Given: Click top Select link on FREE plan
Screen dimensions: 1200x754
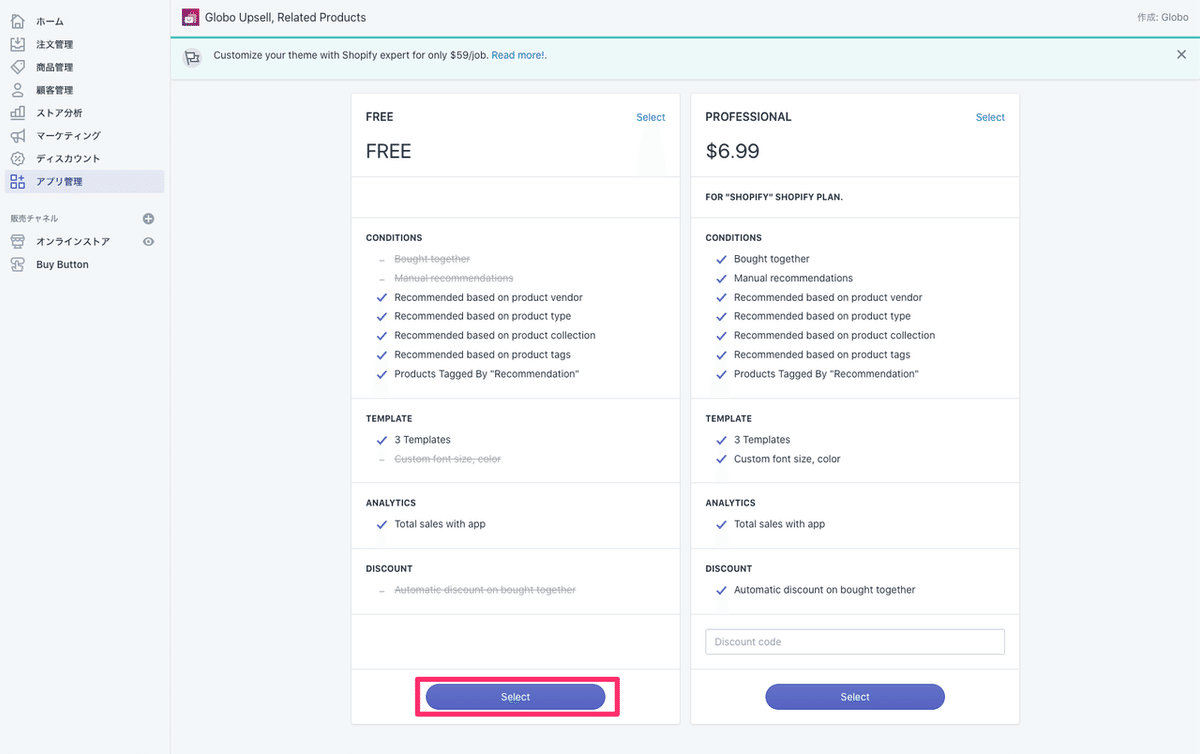Looking at the screenshot, I should click(650, 117).
